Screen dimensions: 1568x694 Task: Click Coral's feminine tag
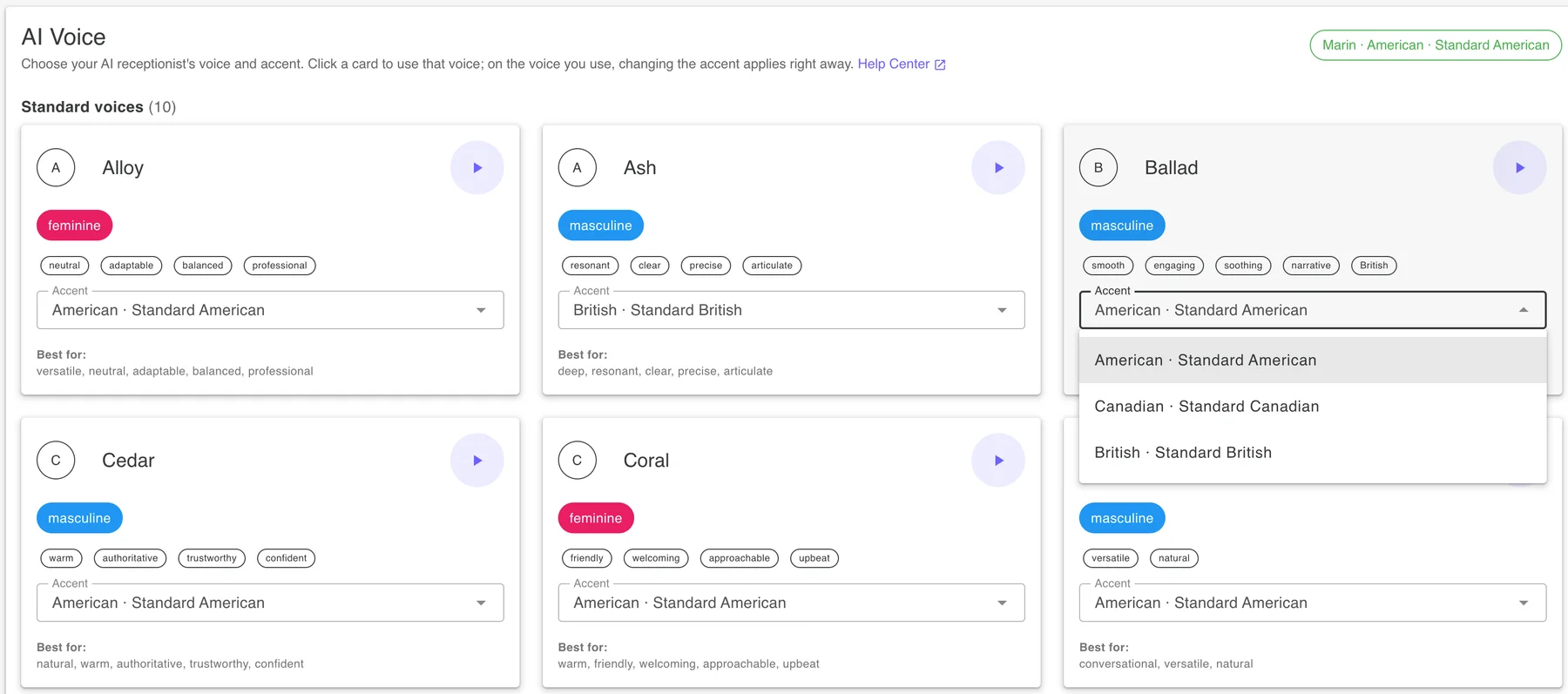pyautogui.click(x=596, y=518)
